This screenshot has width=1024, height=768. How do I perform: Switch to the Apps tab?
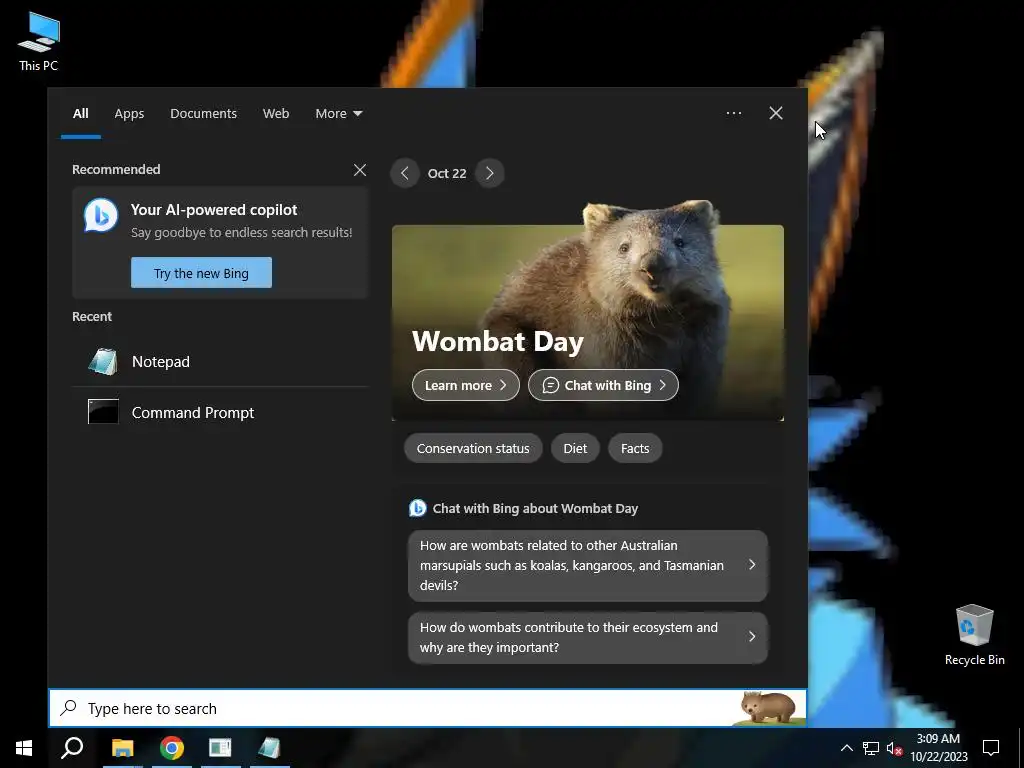click(129, 114)
